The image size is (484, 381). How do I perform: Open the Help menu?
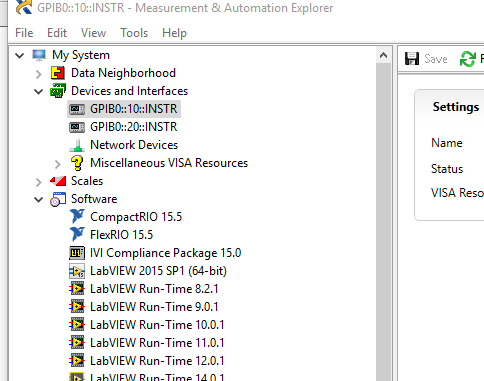(174, 33)
